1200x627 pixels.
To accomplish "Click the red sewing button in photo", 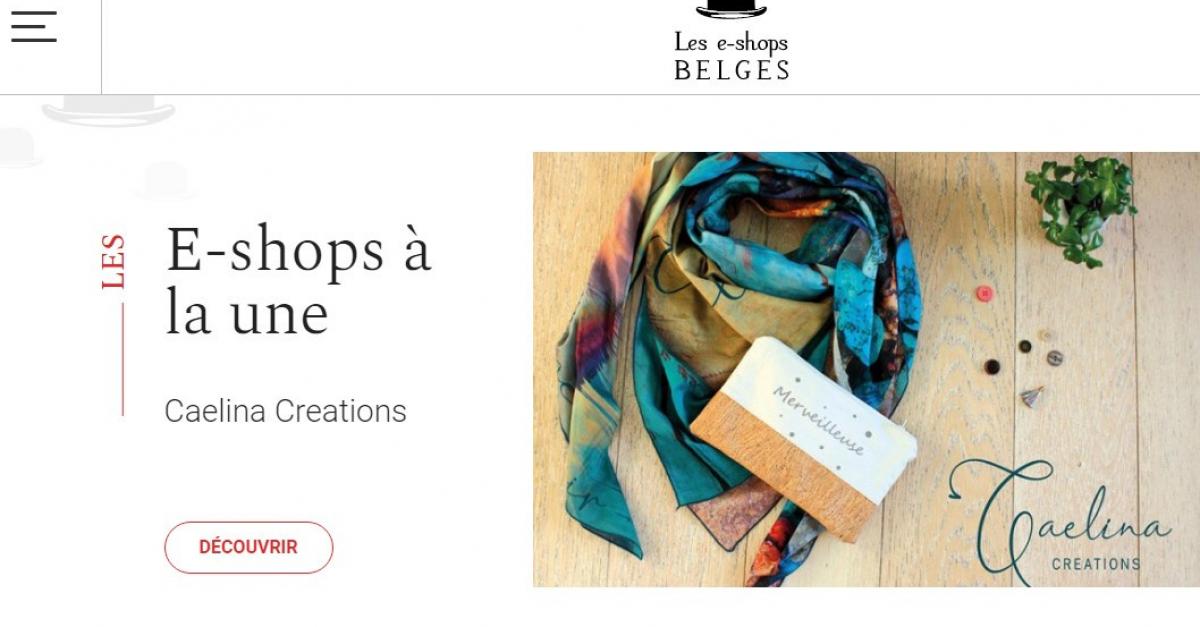I will pyautogui.click(x=984, y=293).
